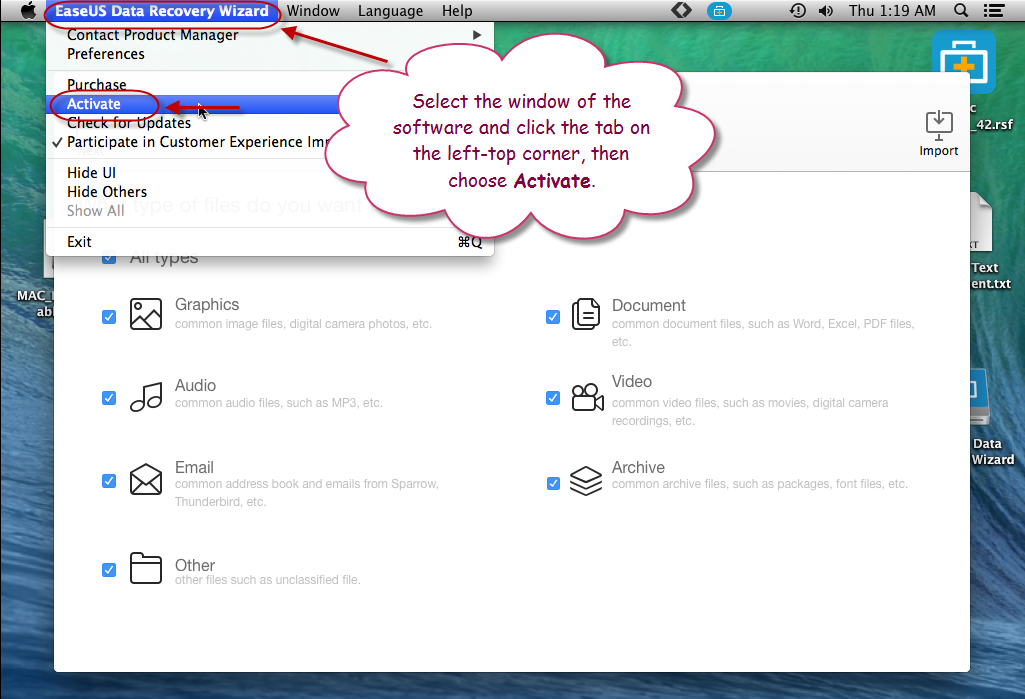1025x699 pixels.
Task: Click the Video type label
Action: (631, 381)
